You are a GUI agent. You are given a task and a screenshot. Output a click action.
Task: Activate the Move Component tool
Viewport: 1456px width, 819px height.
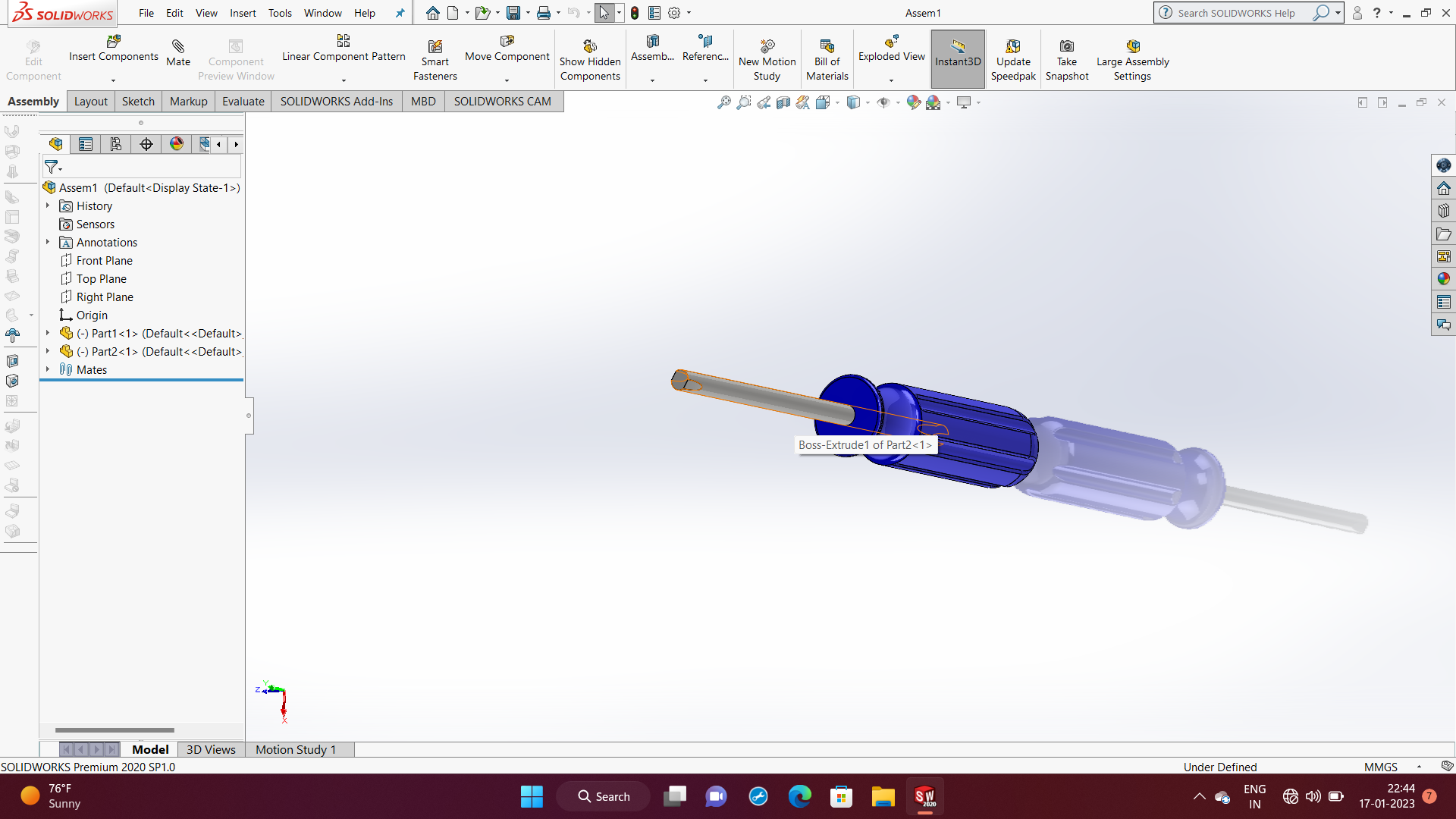coord(507,49)
